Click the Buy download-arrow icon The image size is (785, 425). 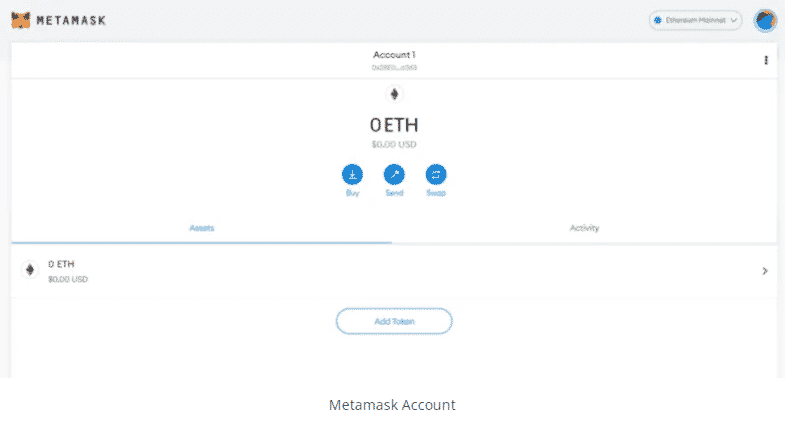coord(352,174)
